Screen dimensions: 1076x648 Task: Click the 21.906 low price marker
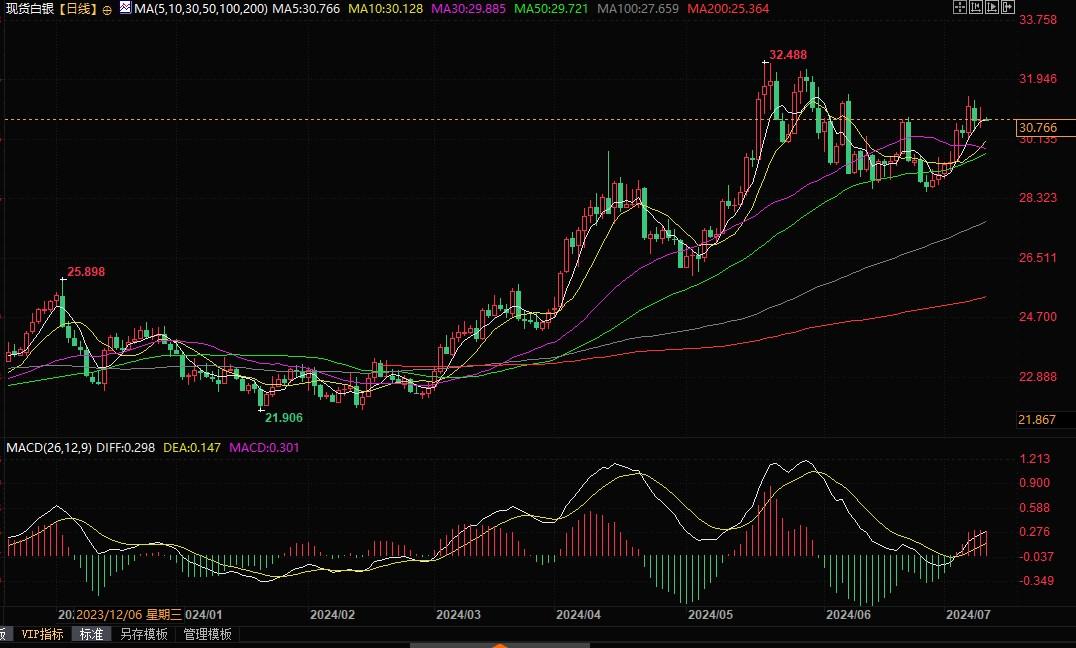[x=283, y=417]
